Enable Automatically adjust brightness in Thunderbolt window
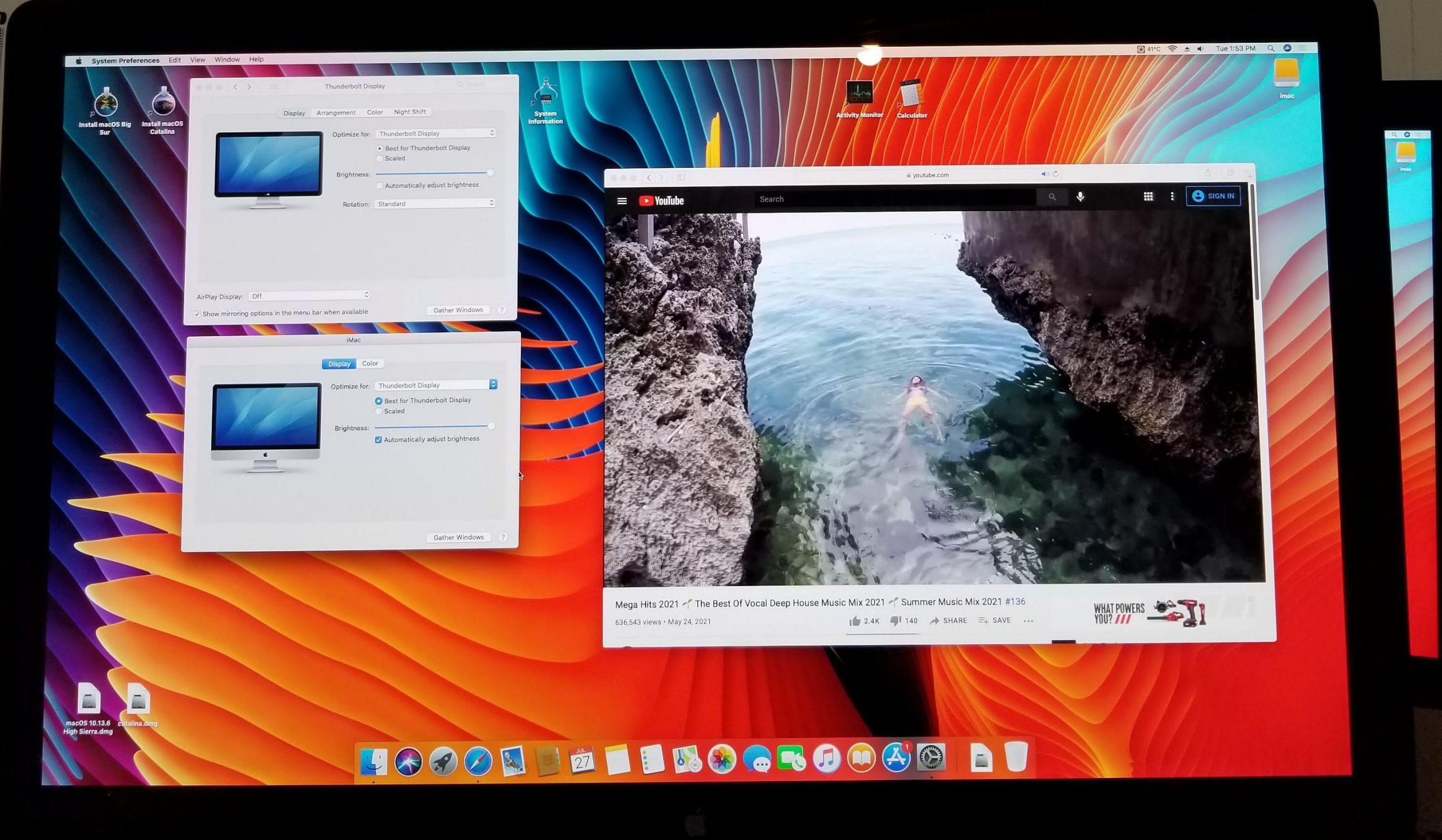 click(x=380, y=186)
